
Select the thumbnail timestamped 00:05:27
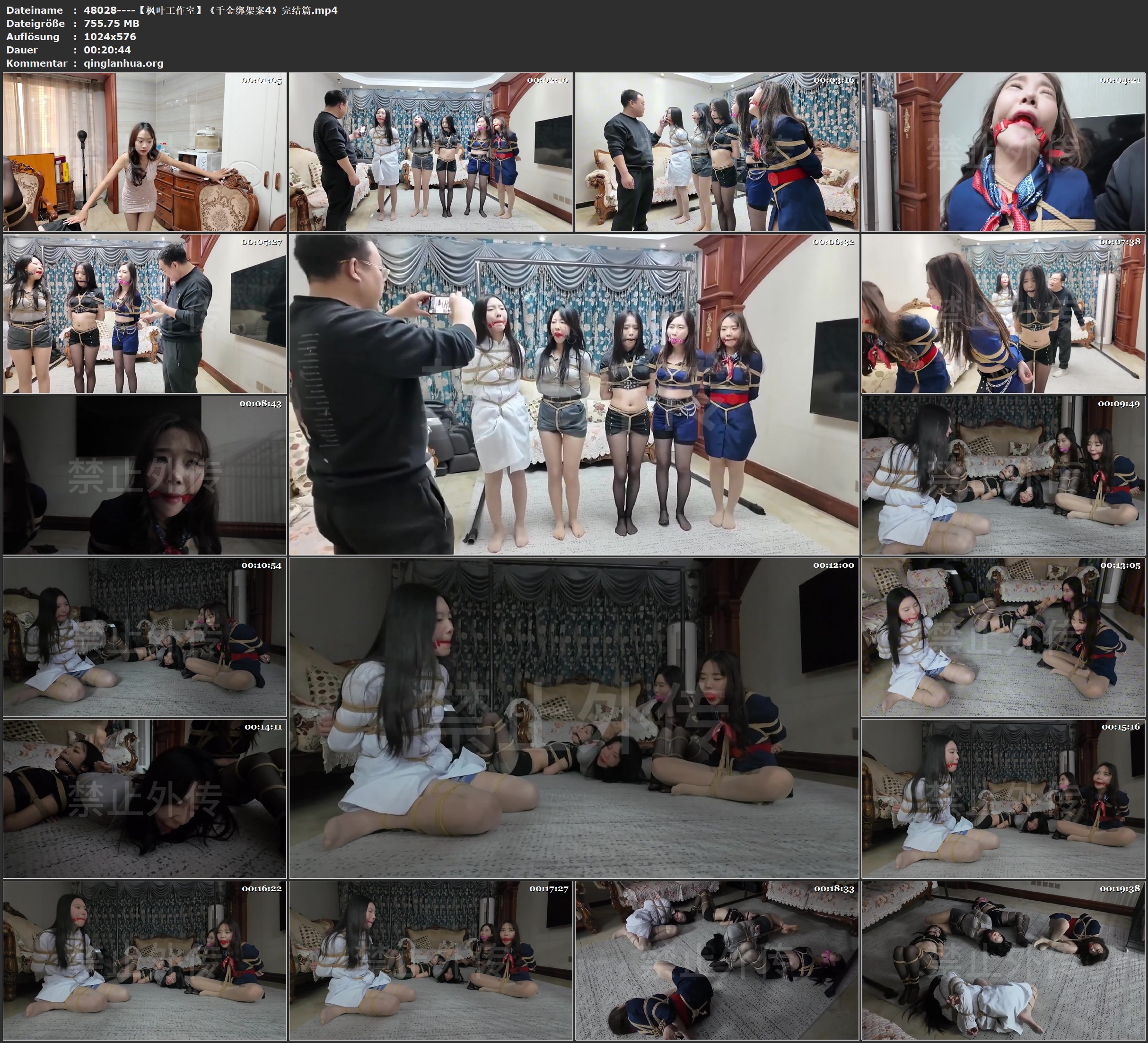pyautogui.click(x=145, y=313)
